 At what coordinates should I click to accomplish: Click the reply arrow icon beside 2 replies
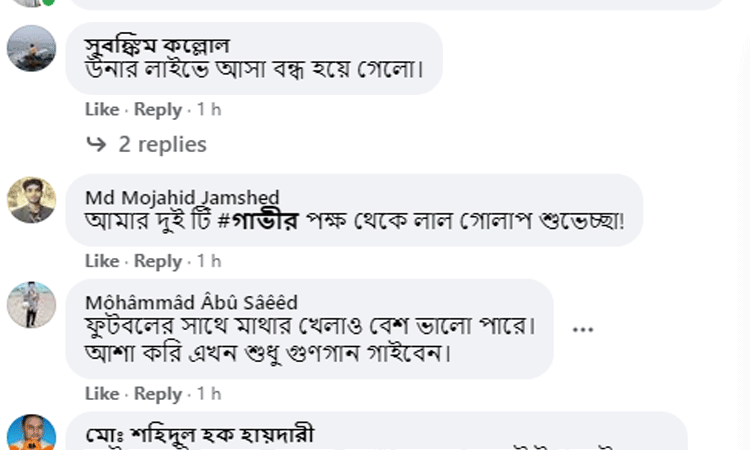[x=96, y=144]
